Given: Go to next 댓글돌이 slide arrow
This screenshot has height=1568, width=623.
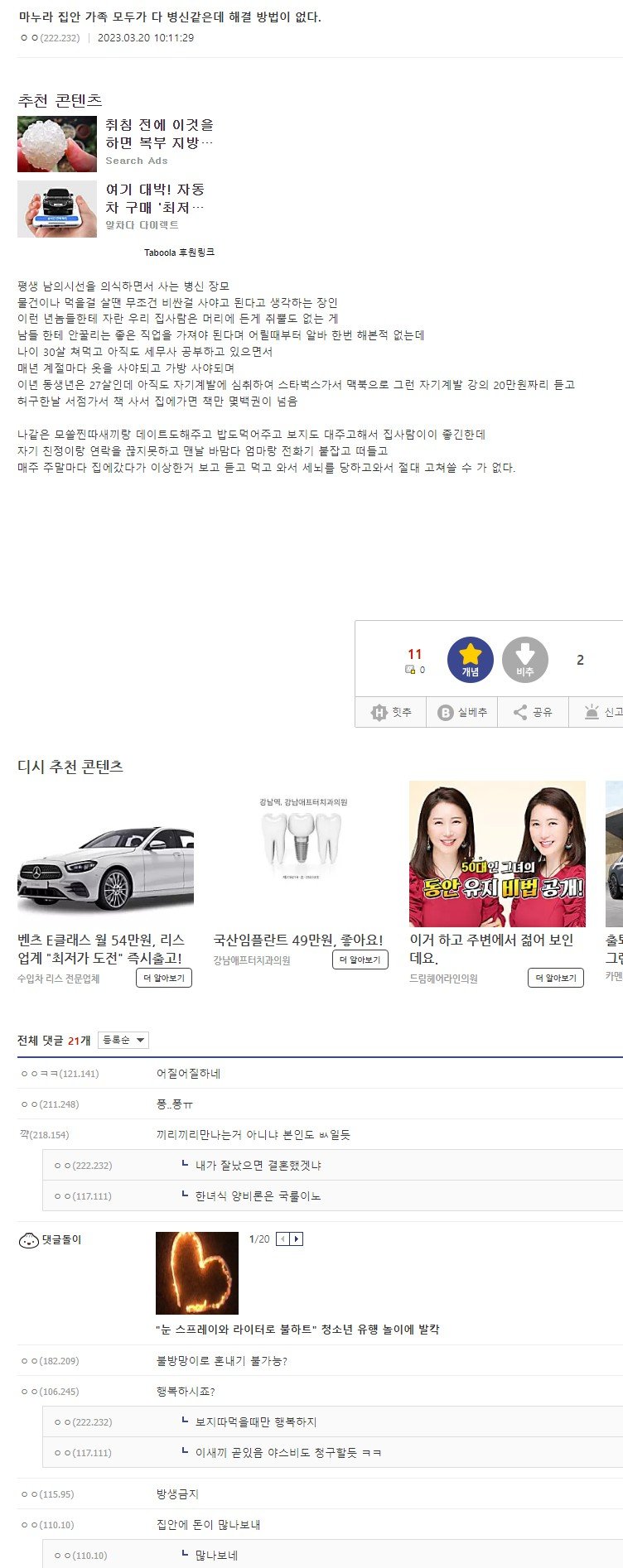Looking at the screenshot, I should point(297,1239).
